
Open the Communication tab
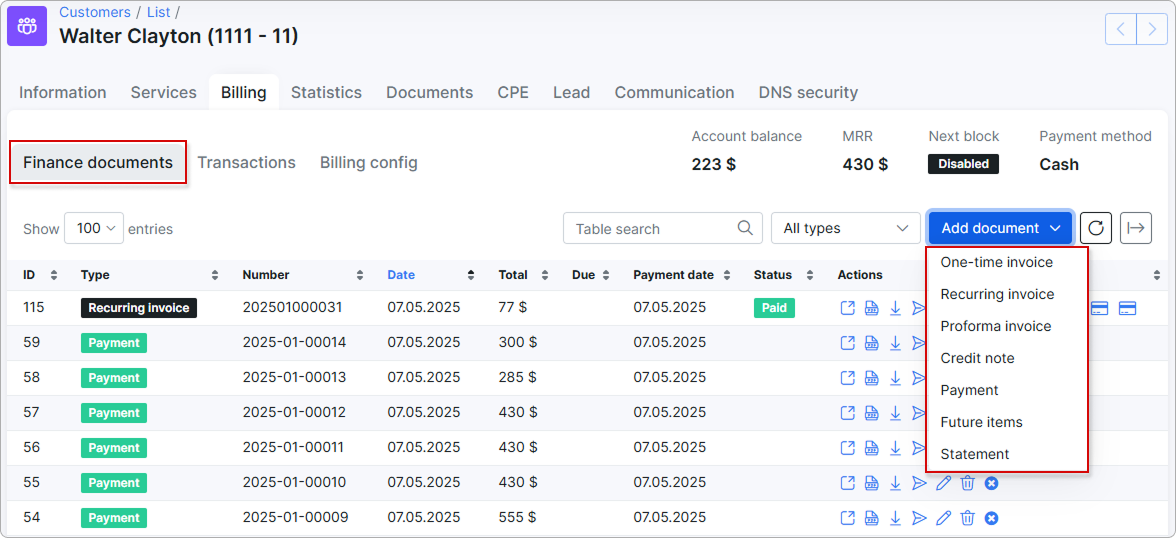[x=674, y=92]
